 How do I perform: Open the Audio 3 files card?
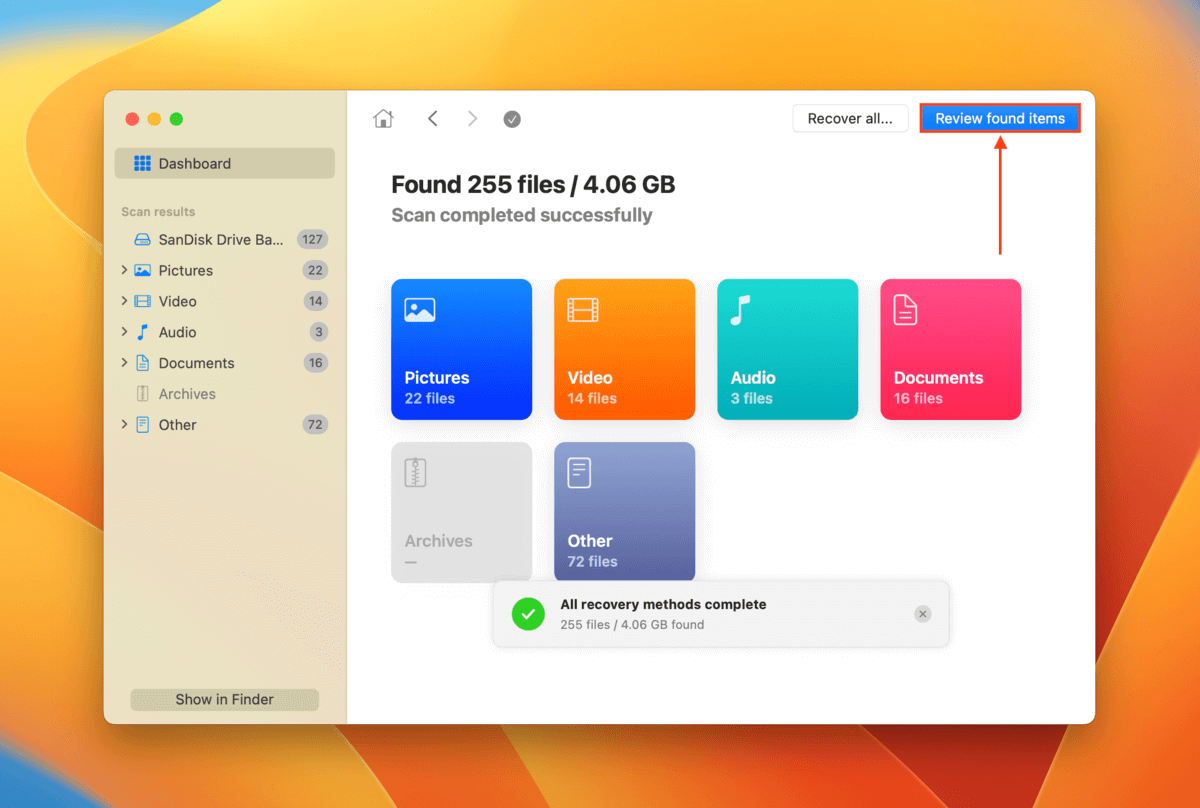tap(788, 349)
